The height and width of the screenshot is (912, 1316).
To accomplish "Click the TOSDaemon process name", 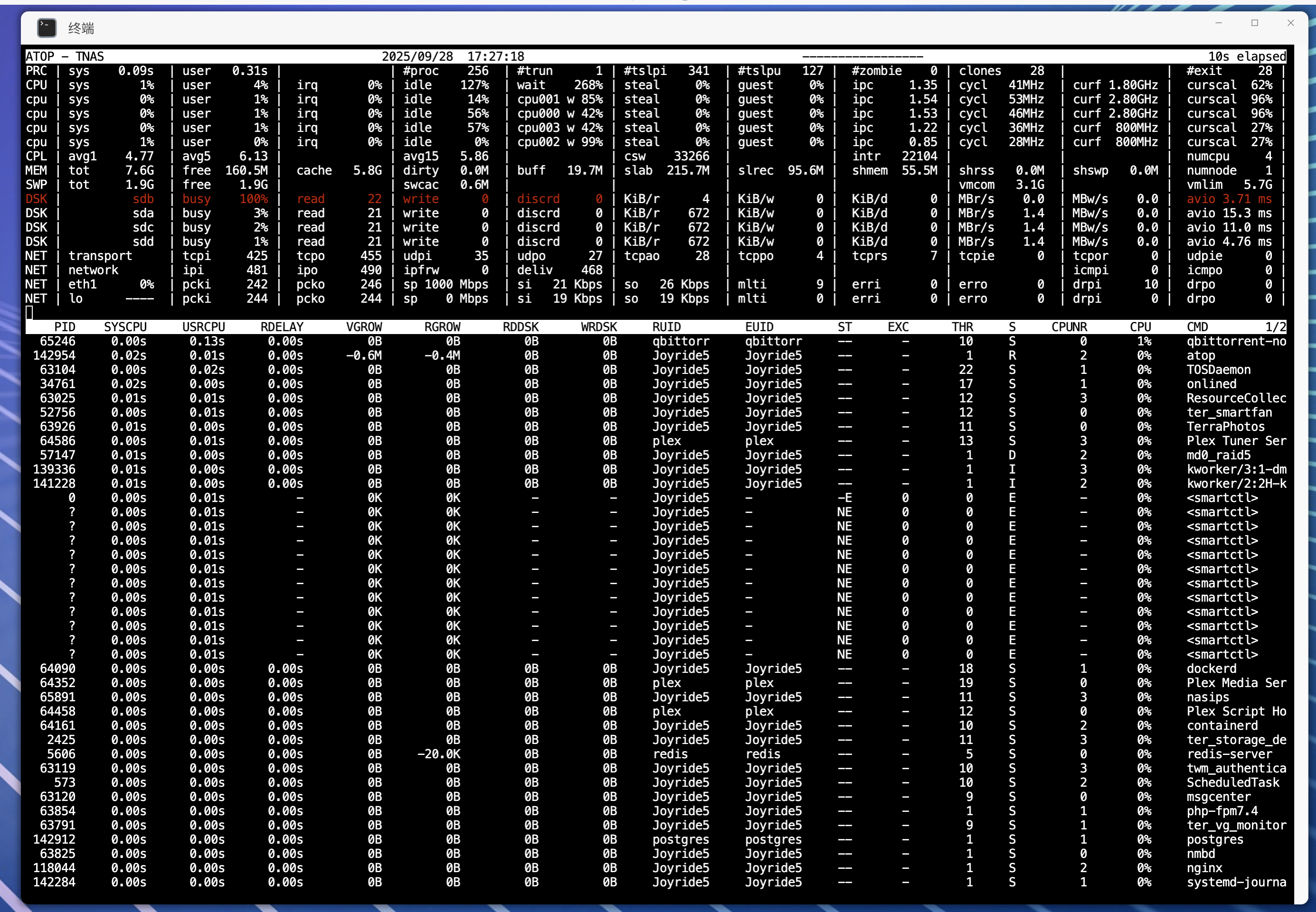I will point(1218,370).
